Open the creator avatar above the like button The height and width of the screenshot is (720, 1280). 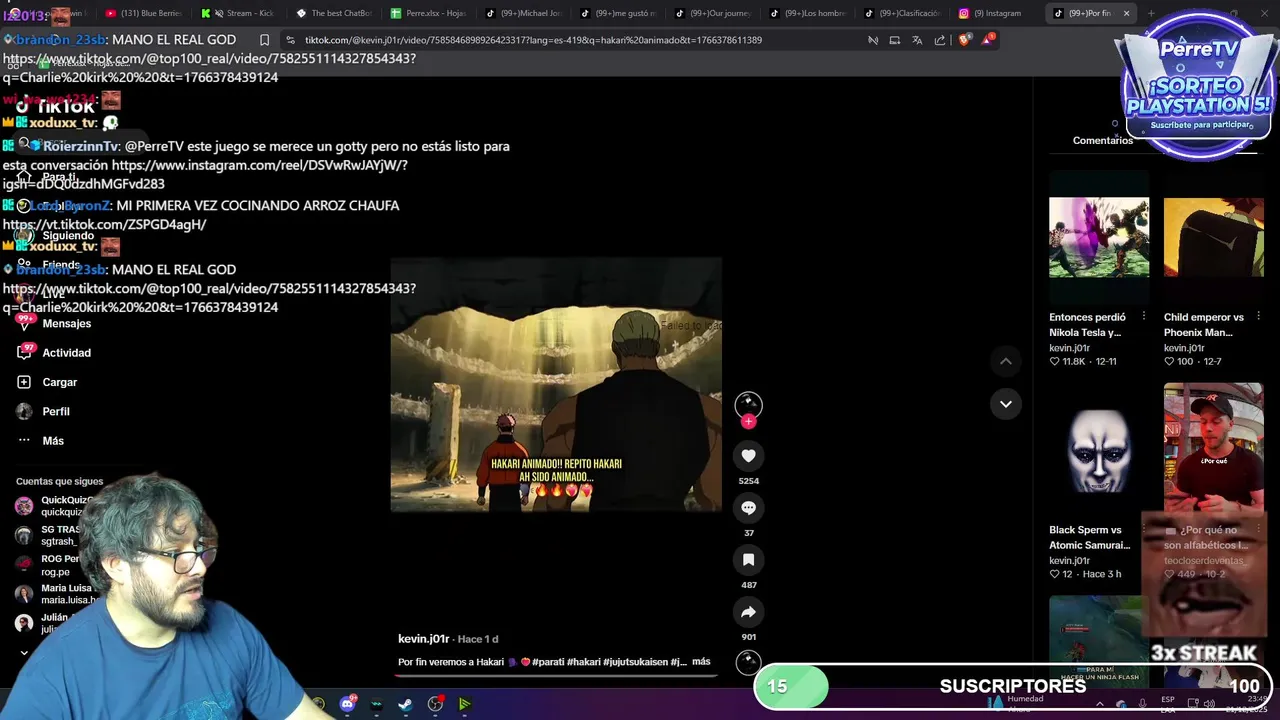pyautogui.click(x=748, y=404)
